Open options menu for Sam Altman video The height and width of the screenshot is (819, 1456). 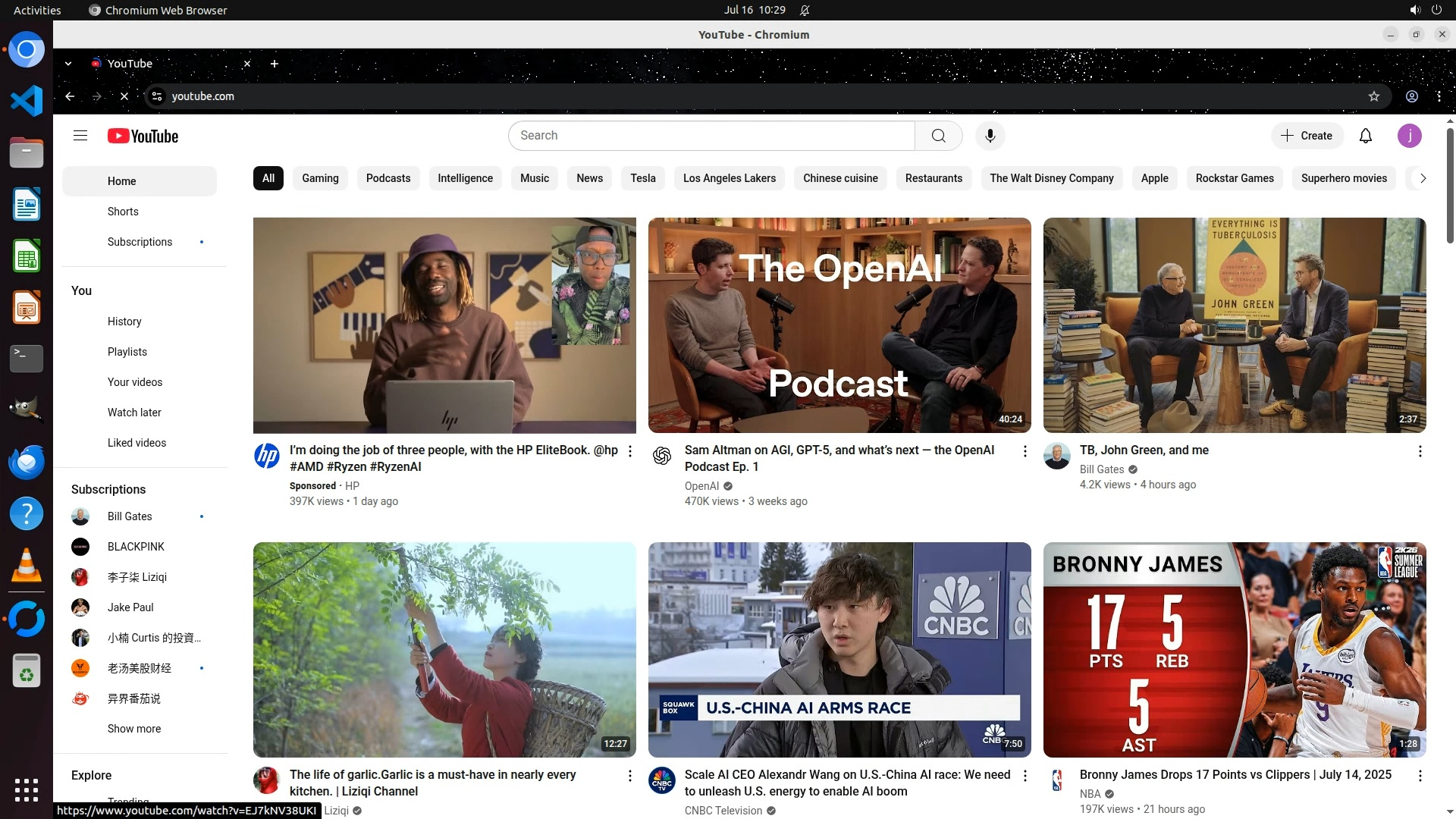point(1025,452)
